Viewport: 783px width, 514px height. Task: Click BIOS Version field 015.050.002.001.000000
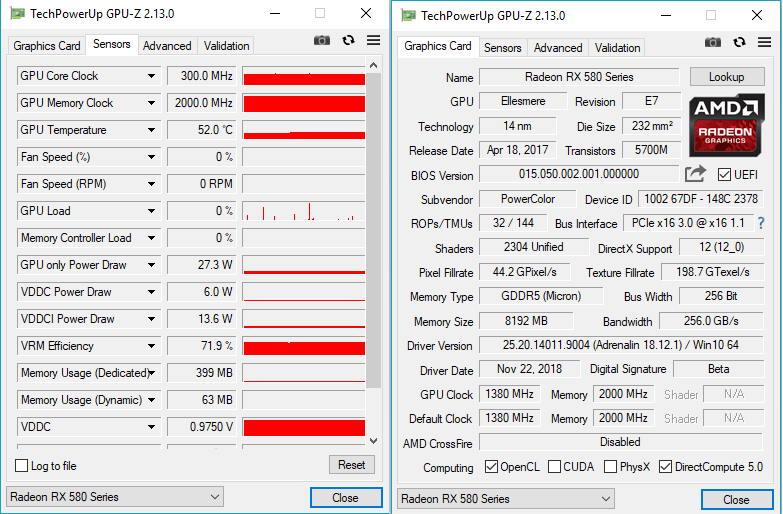point(579,174)
